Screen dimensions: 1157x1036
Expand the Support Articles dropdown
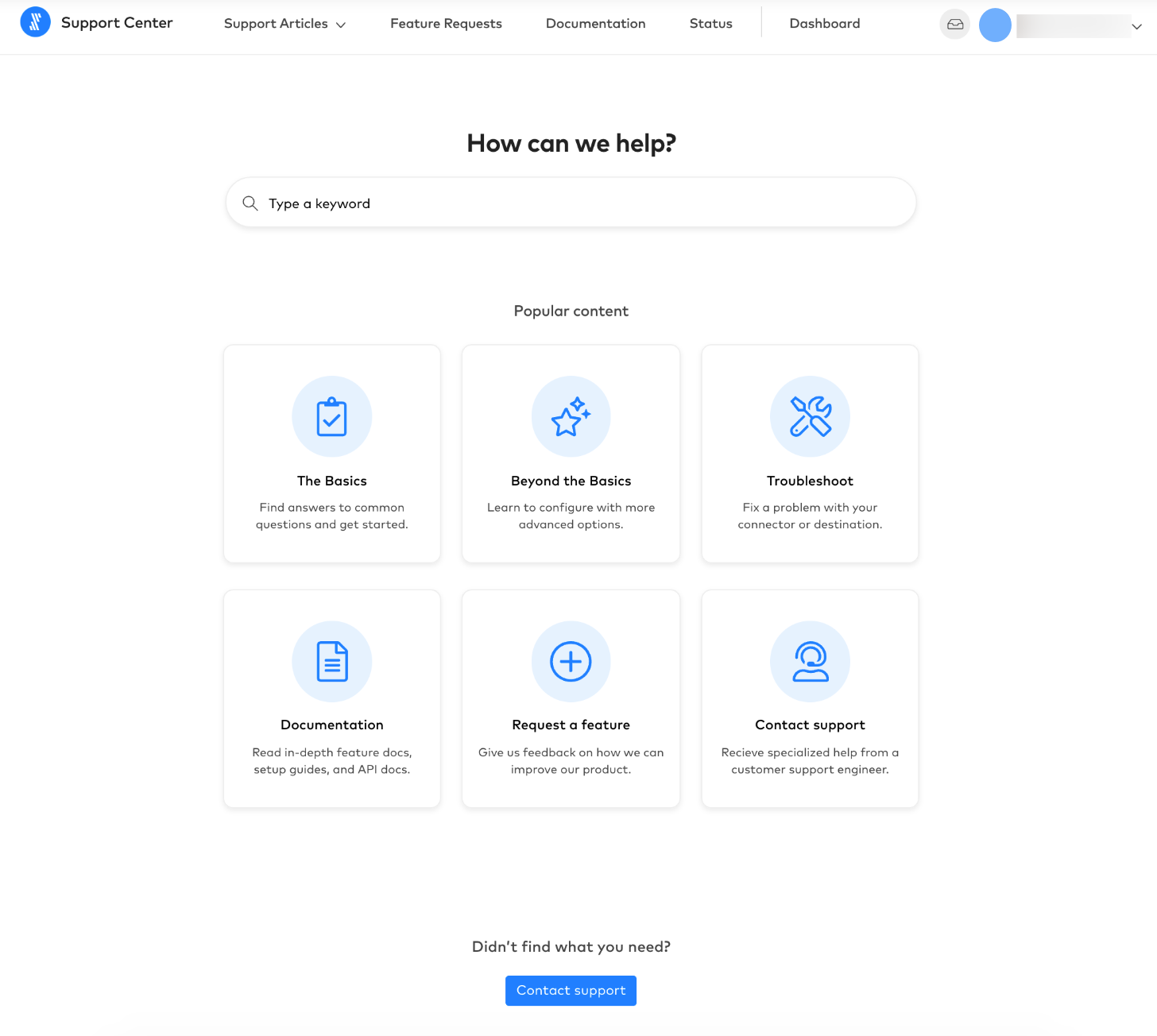tap(284, 24)
